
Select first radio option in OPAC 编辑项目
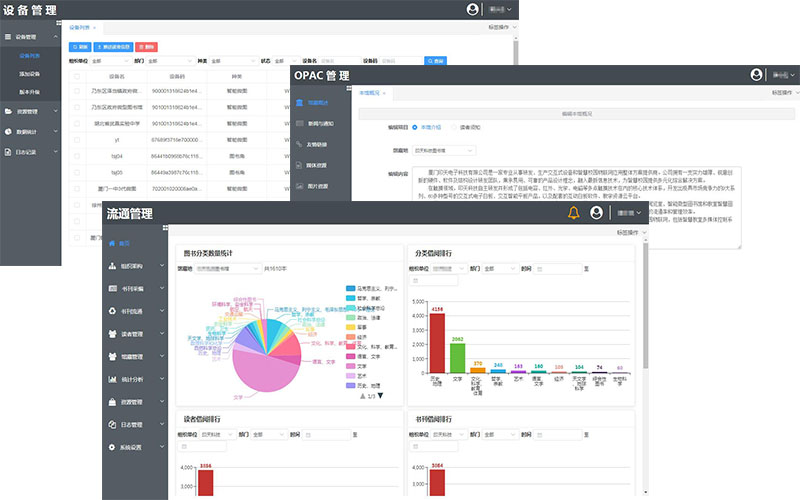pos(415,127)
